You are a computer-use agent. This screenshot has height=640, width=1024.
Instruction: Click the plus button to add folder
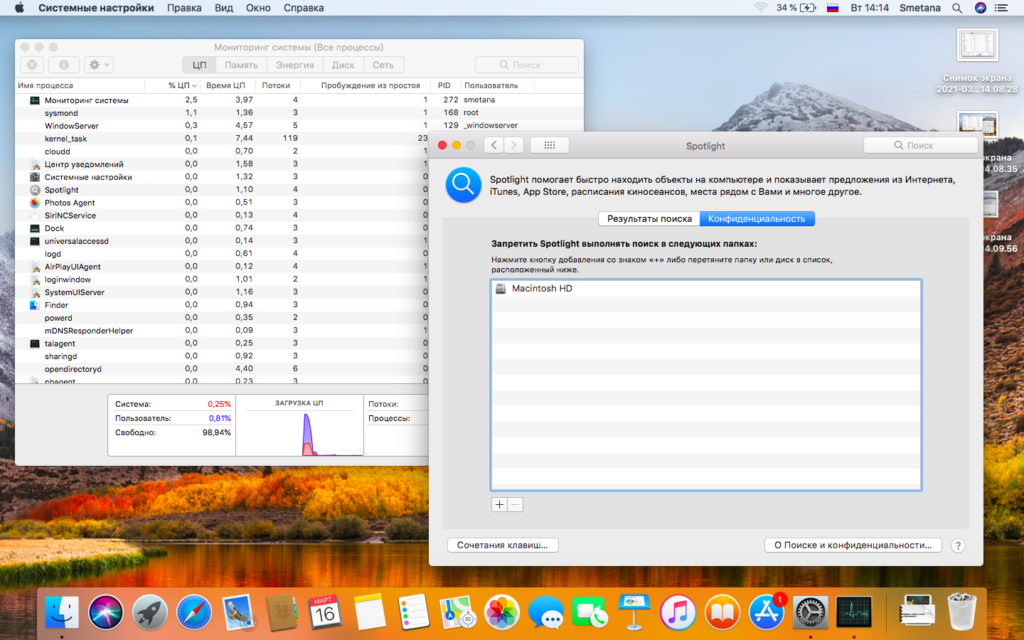(499, 505)
